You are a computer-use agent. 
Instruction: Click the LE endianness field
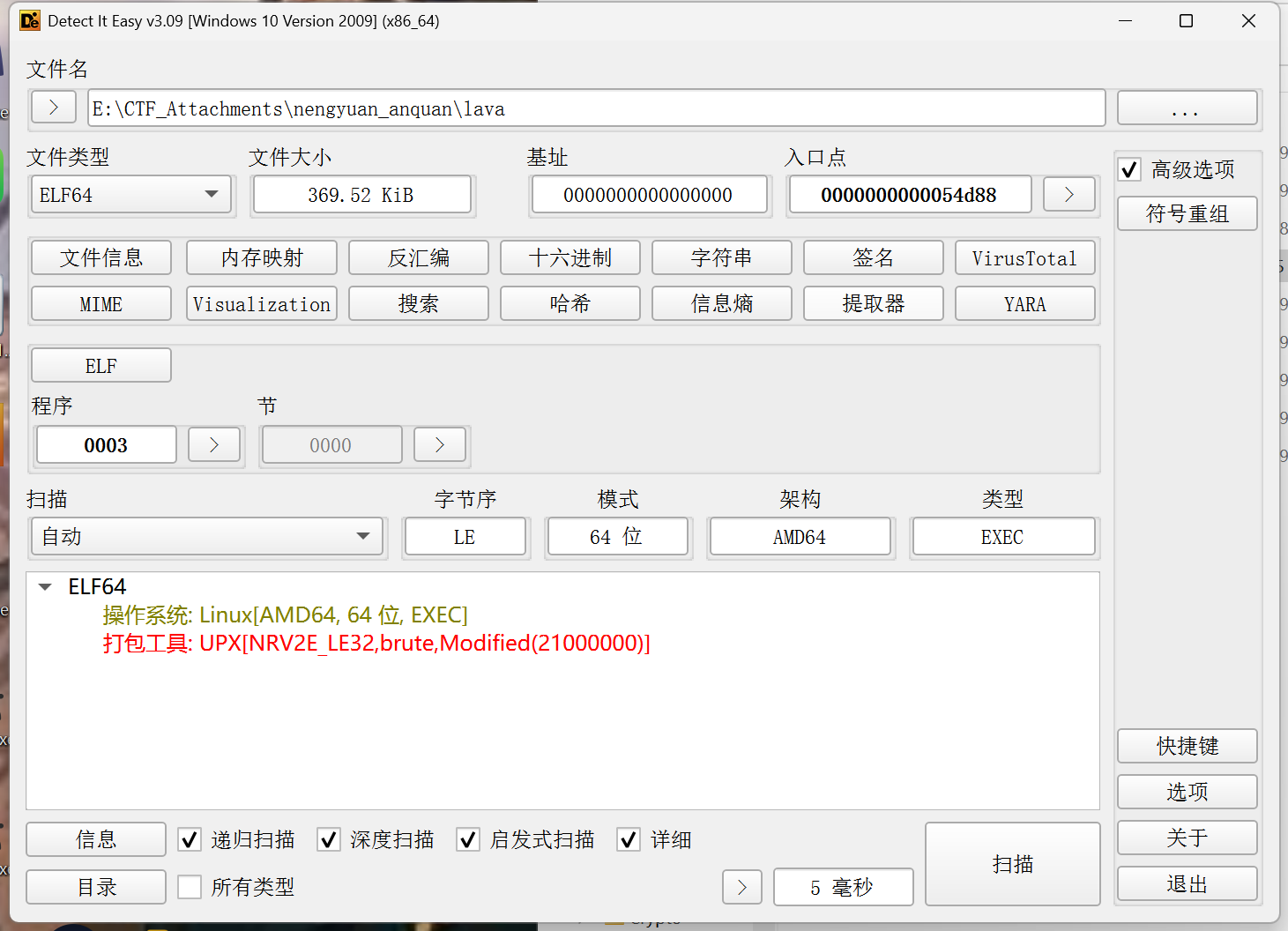465,536
